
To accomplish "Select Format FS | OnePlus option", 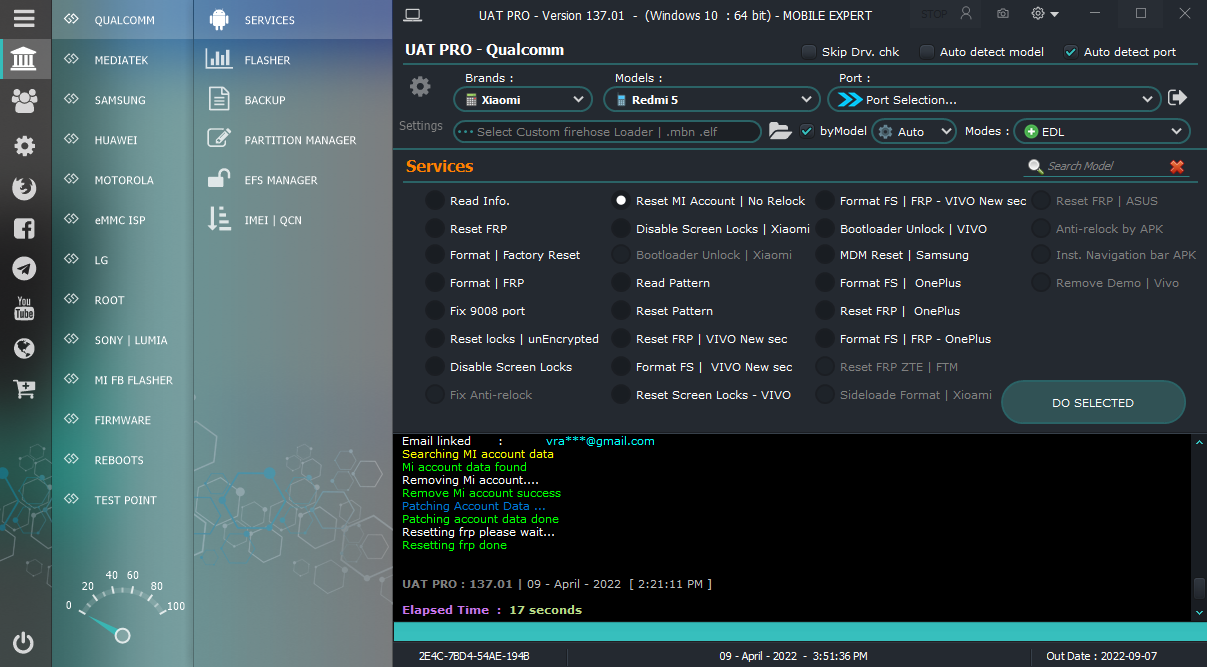I will [x=825, y=283].
